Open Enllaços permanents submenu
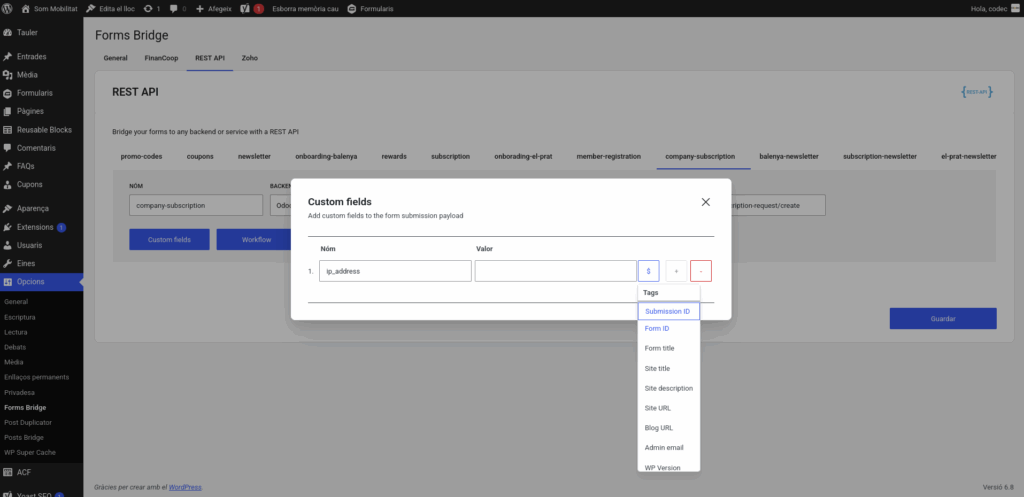Screen dimensions: 1024x497 37,377
